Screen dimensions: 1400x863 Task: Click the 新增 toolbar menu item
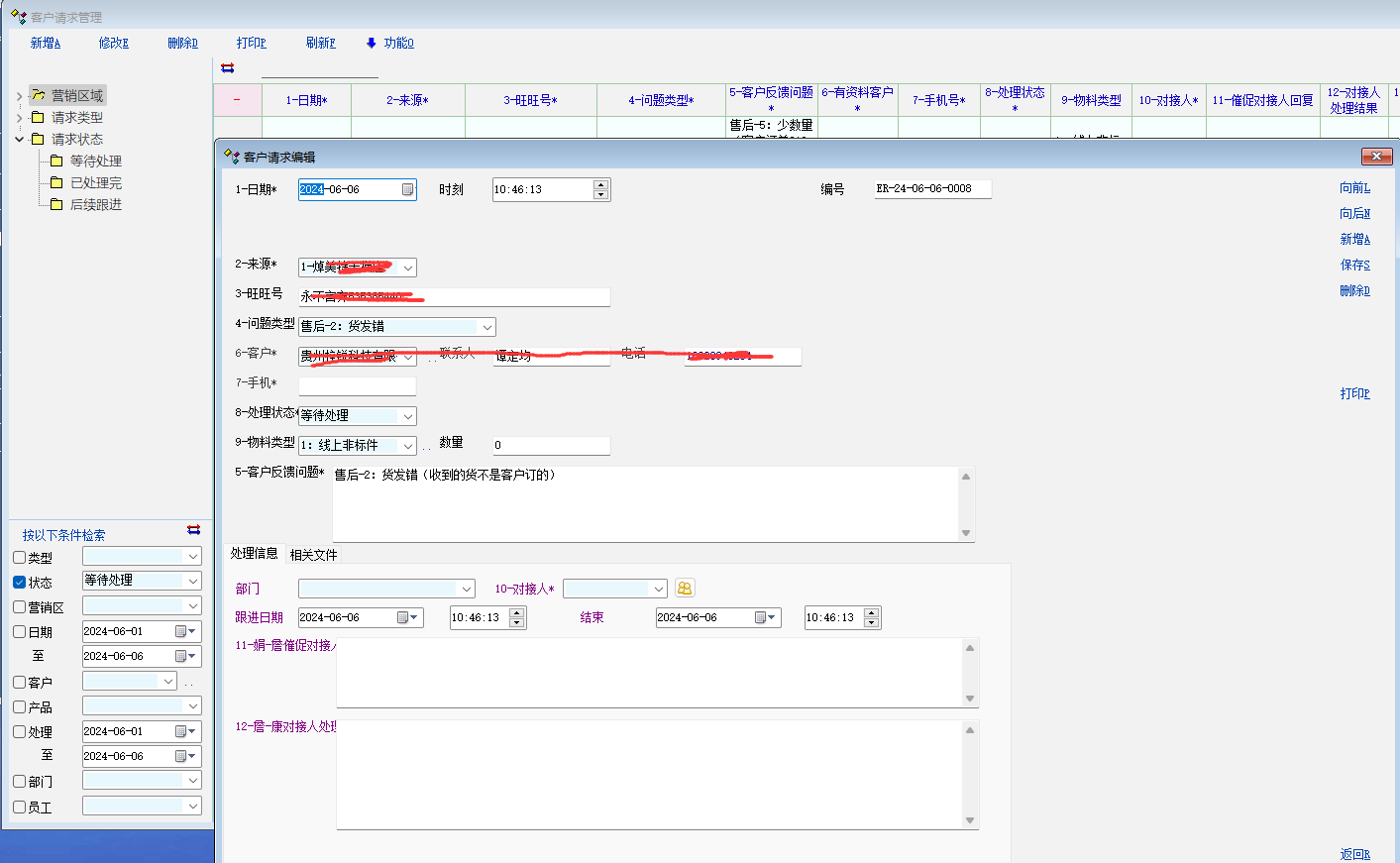(45, 43)
